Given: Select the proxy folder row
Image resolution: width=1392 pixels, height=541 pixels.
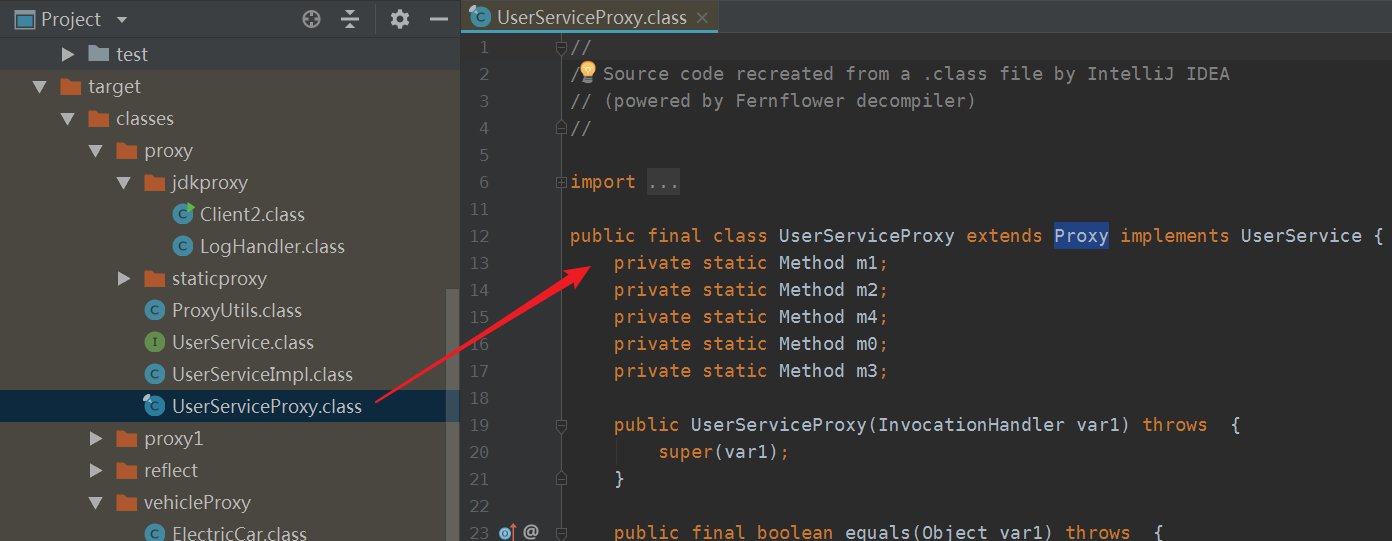Looking at the screenshot, I should click(x=230, y=151).
